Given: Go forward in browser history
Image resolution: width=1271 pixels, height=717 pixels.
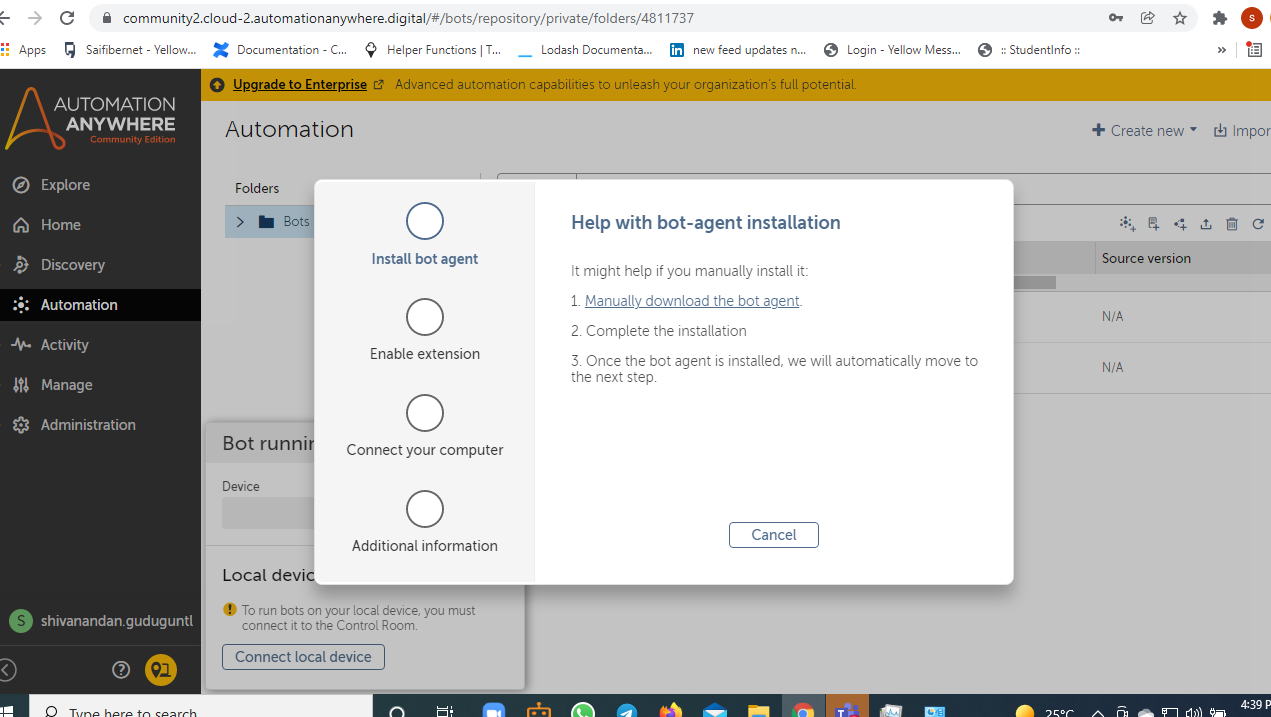Looking at the screenshot, I should click(35, 18).
